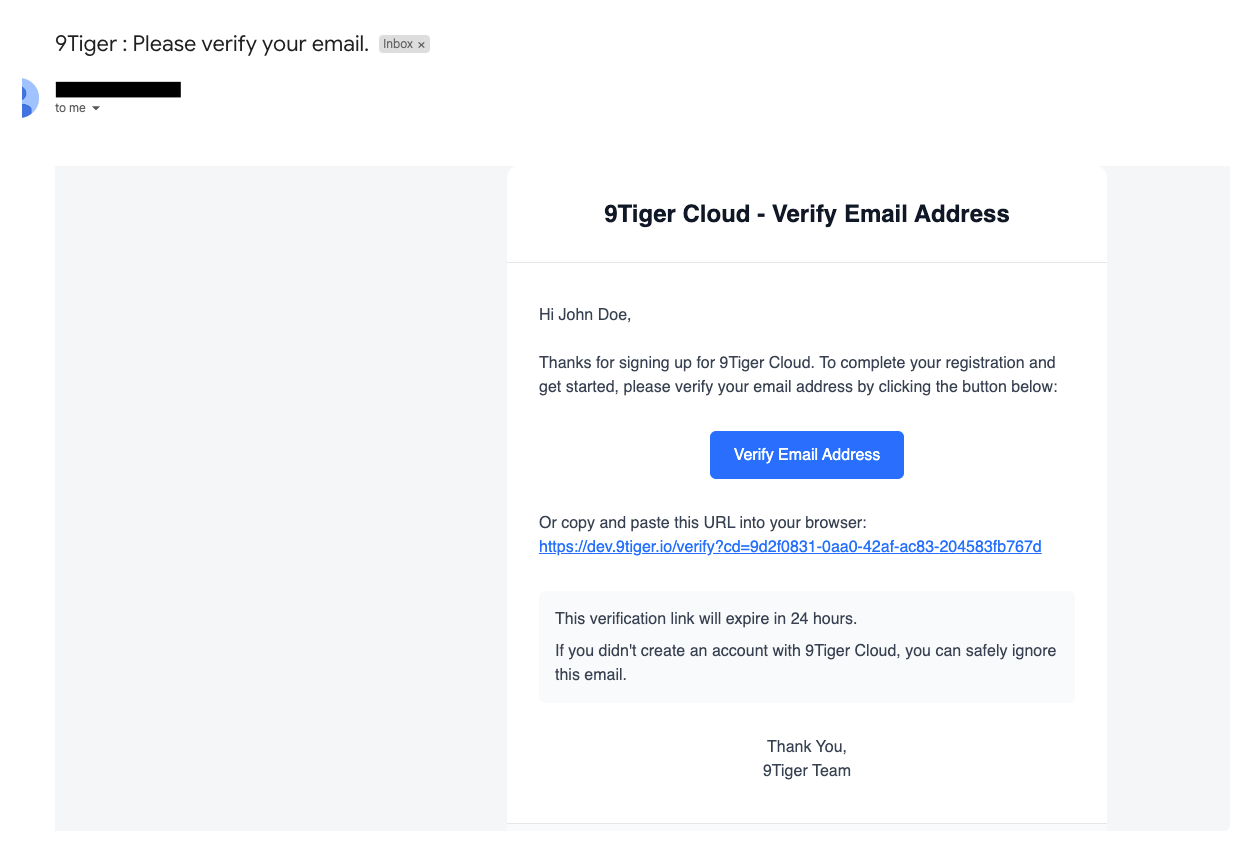Click the "9Tiger" word in subject line
The image size is (1252, 853).
(86, 44)
